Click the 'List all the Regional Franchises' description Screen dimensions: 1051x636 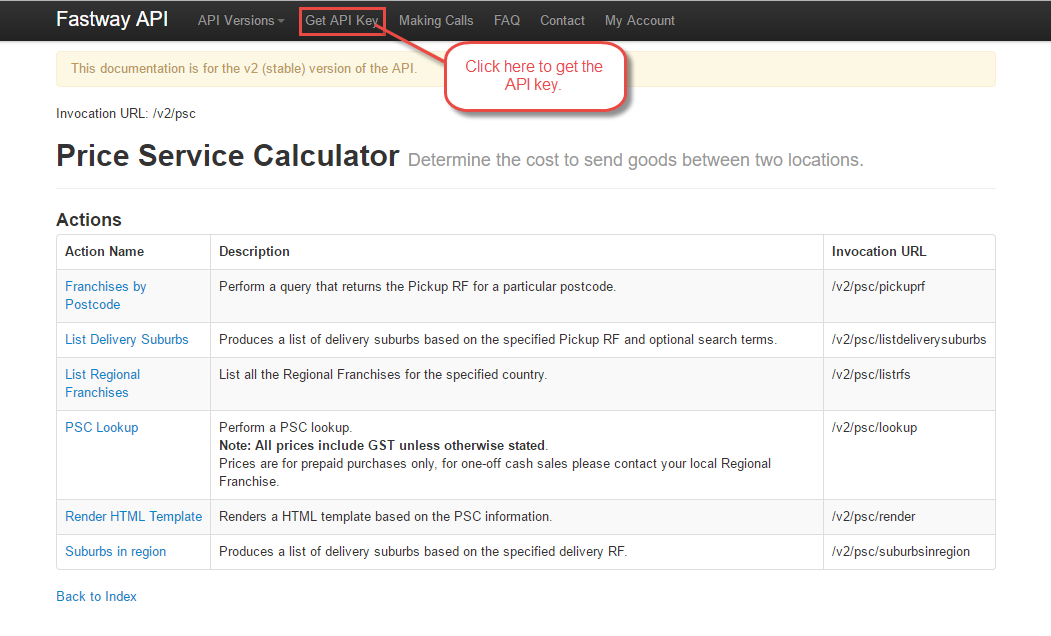[x=383, y=374]
